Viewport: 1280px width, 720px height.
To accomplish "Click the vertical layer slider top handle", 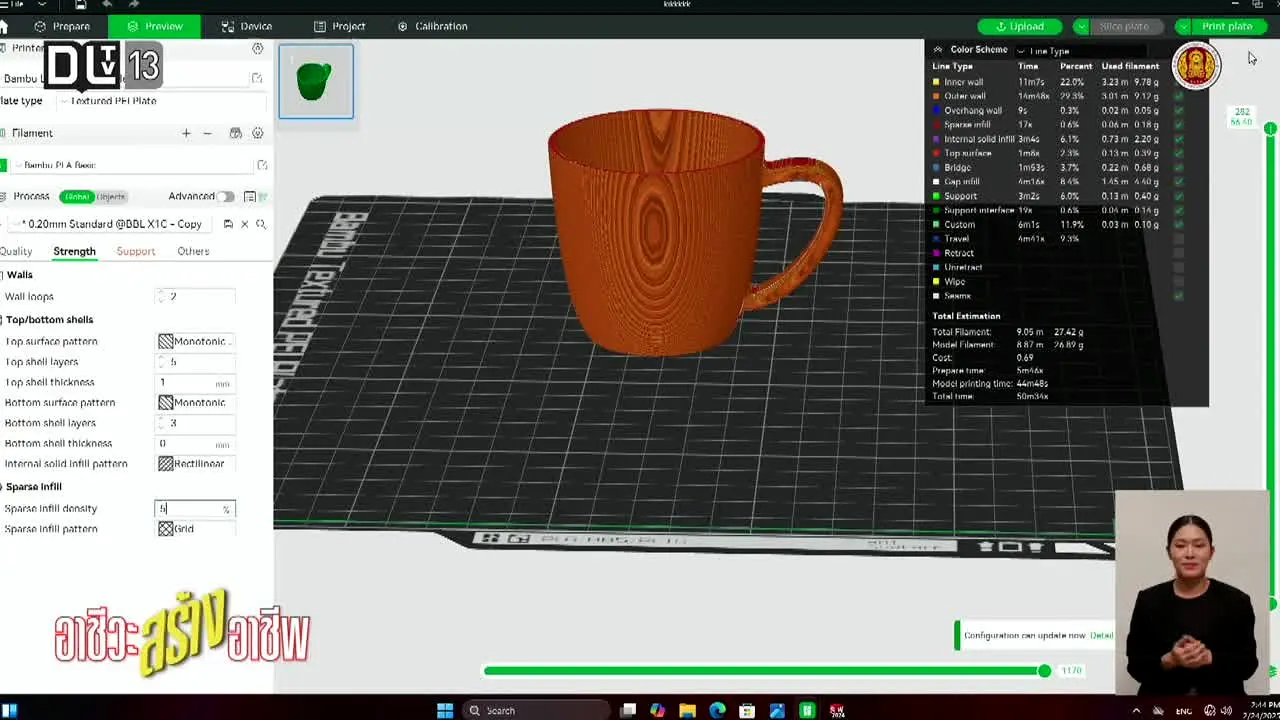I will click(x=1270, y=129).
